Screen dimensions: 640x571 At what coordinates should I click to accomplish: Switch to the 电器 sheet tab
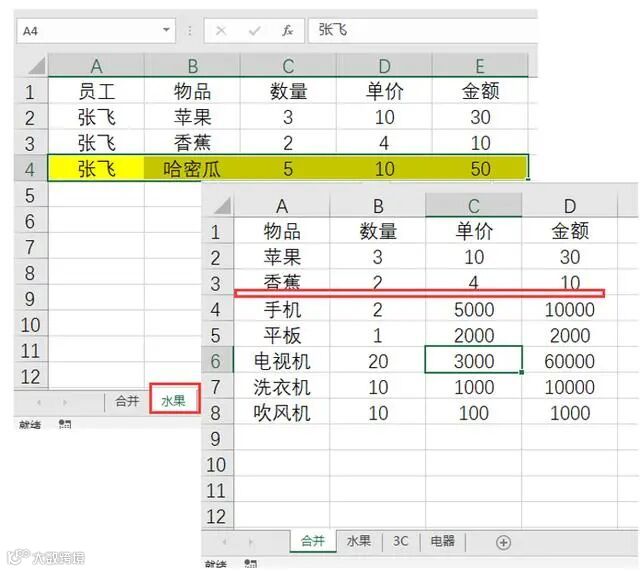(x=443, y=542)
